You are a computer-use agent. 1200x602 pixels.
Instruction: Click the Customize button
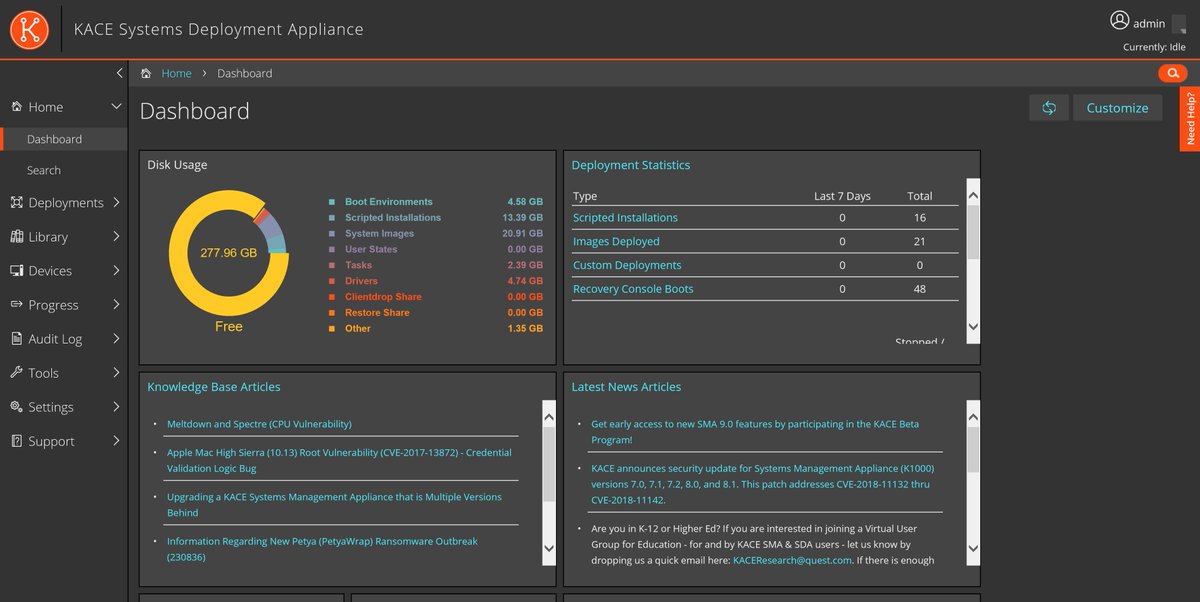pos(1117,108)
